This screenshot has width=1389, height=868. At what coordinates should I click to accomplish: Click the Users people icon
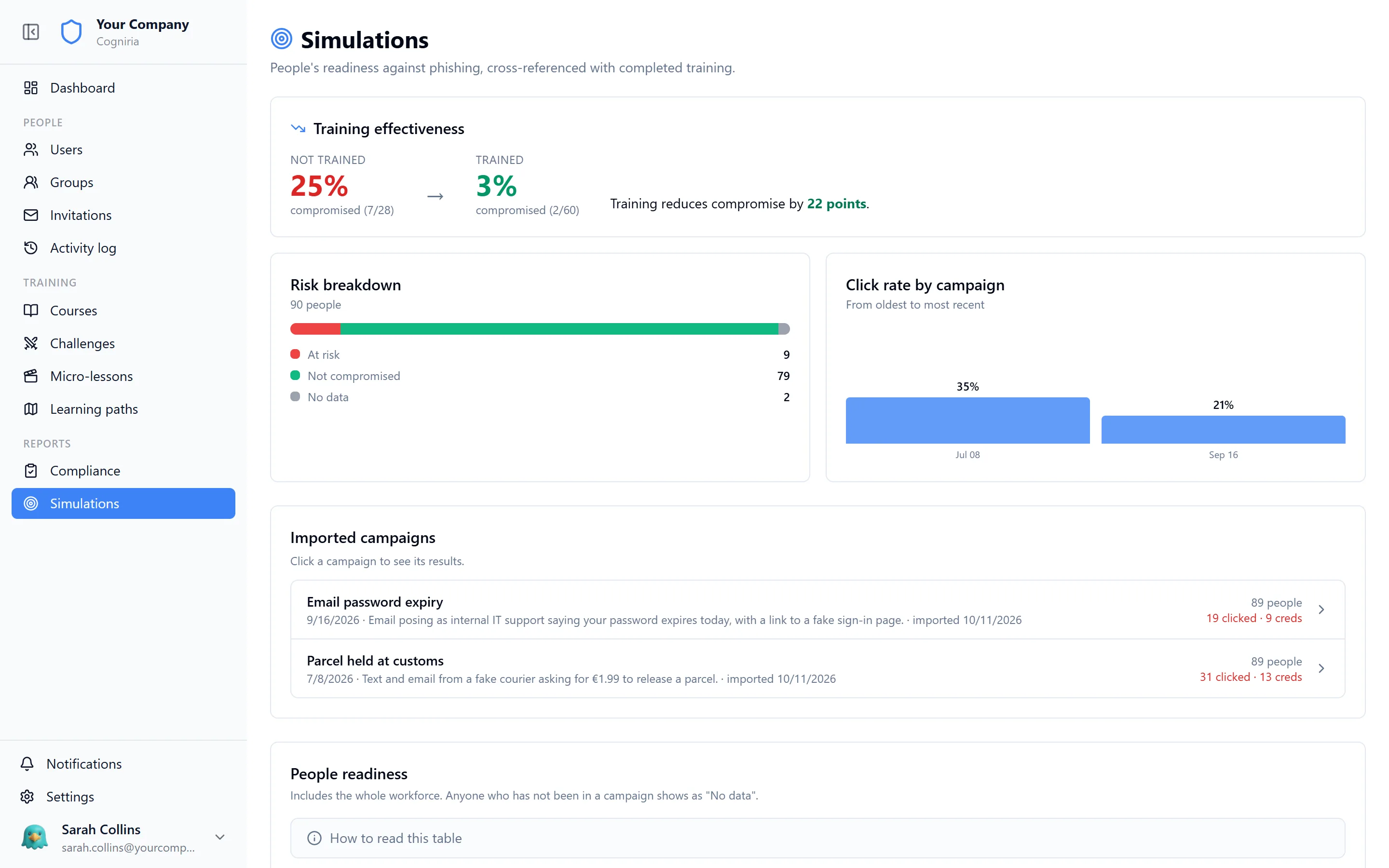(31, 149)
